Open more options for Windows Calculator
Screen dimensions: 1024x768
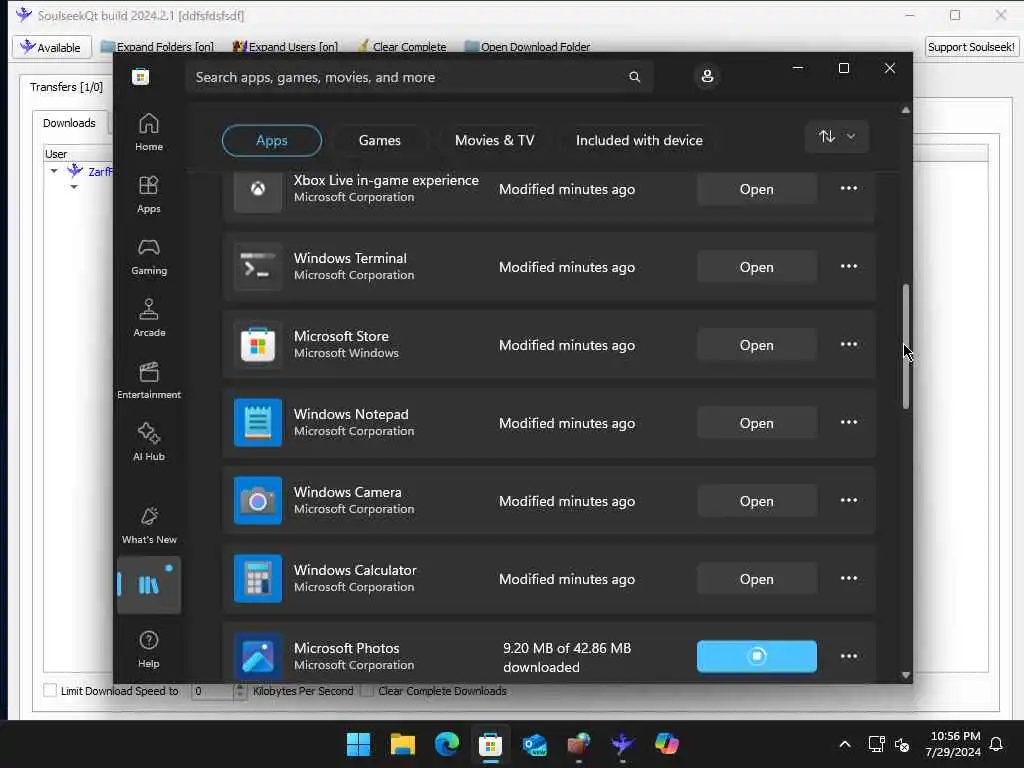pyautogui.click(x=849, y=579)
